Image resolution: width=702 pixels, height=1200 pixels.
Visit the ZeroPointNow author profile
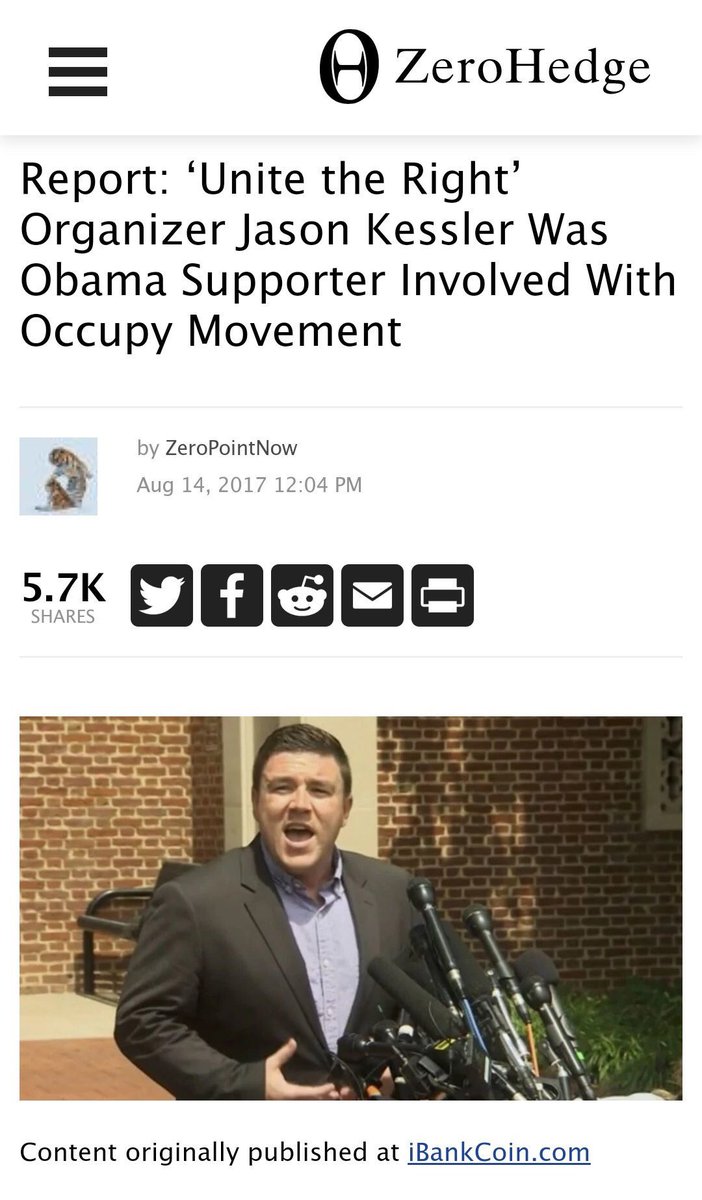click(x=231, y=448)
